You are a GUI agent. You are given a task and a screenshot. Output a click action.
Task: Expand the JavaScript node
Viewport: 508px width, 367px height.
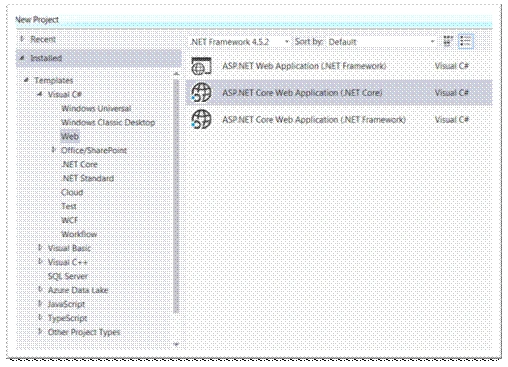tap(40, 304)
